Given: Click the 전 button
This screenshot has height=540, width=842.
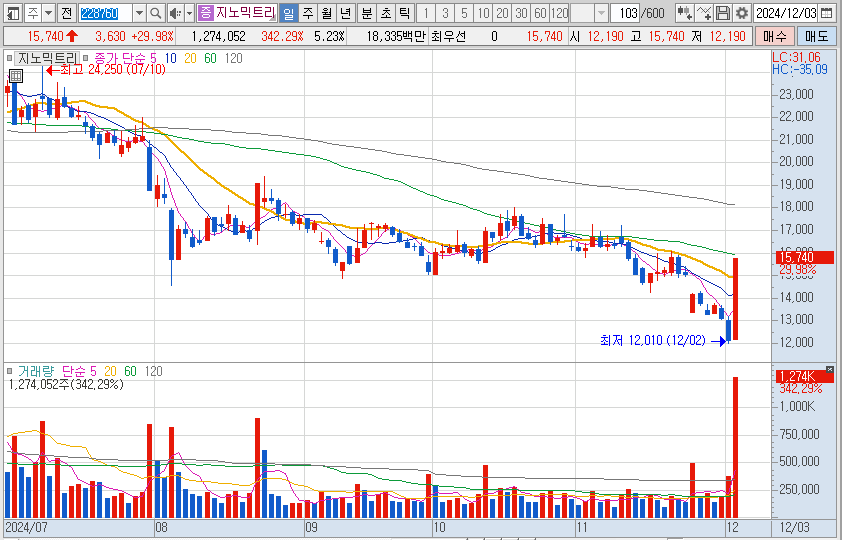Looking at the screenshot, I should (66, 12).
